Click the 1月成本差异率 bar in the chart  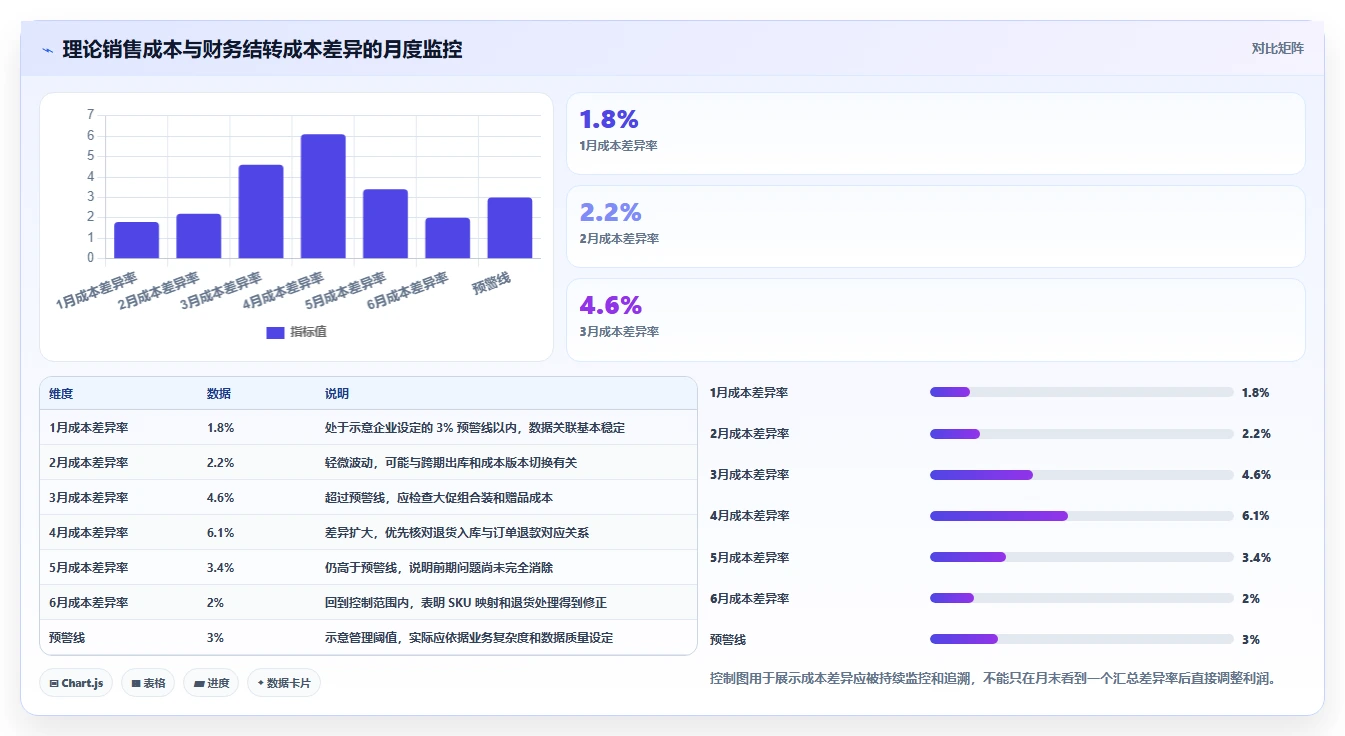[x=136, y=240]
